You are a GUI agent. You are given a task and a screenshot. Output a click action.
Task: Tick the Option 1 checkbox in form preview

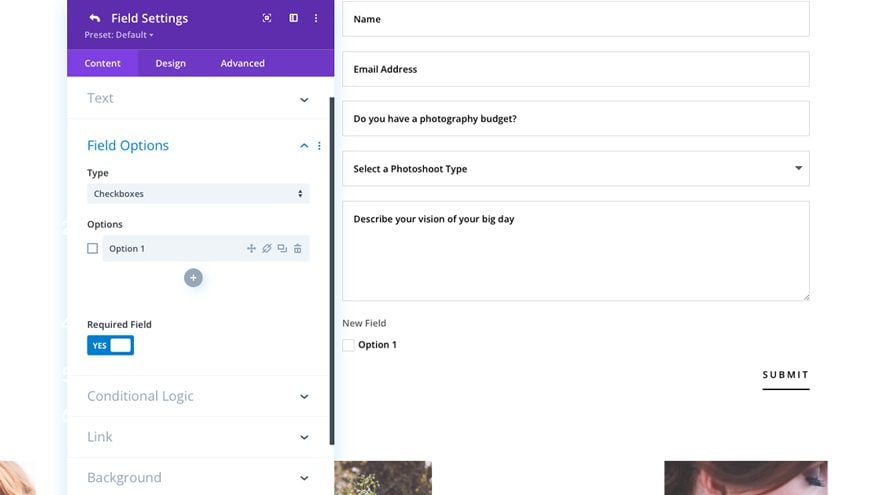(348, 345)
